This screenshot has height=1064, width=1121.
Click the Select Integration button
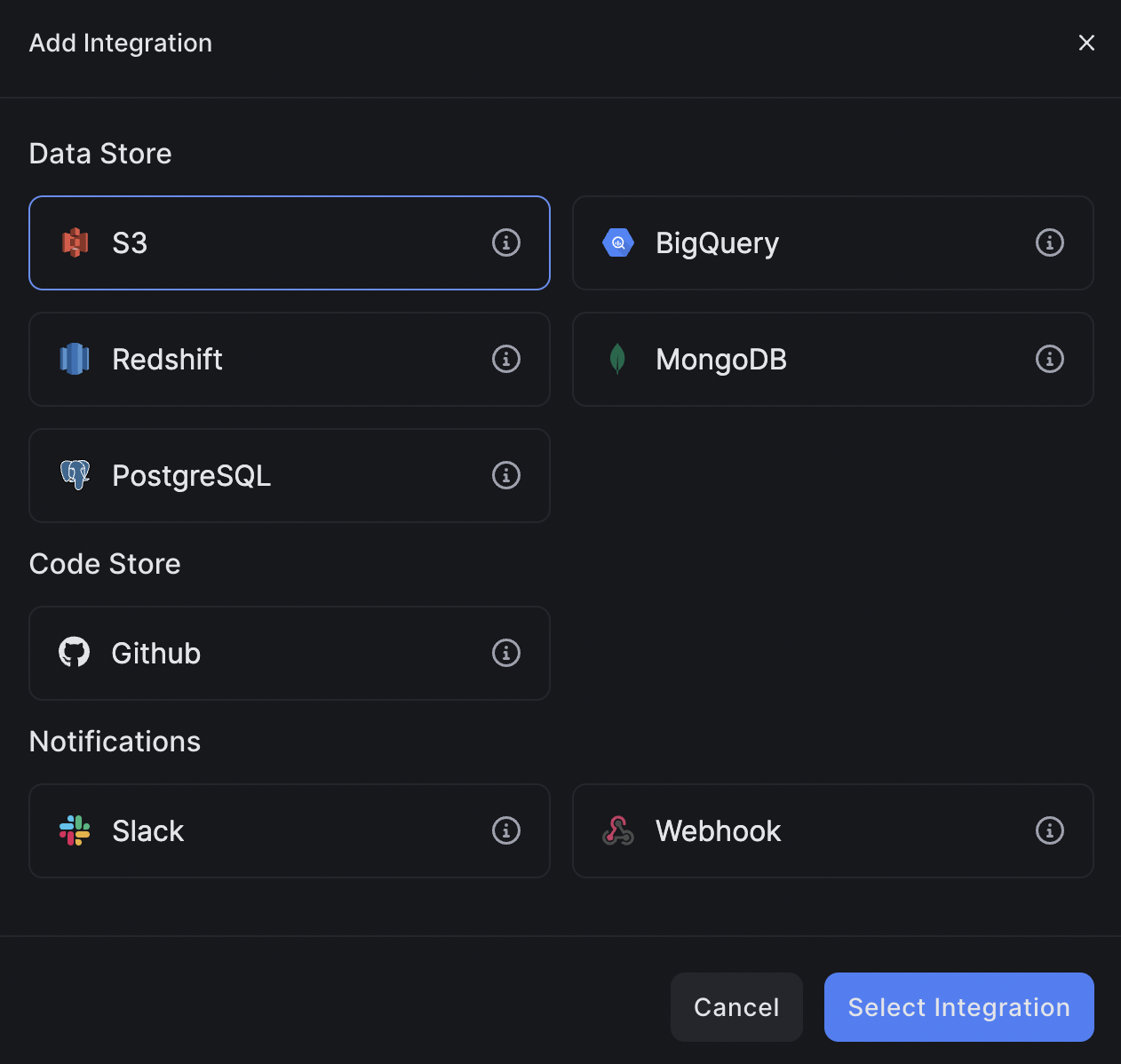coord(958,1007)
